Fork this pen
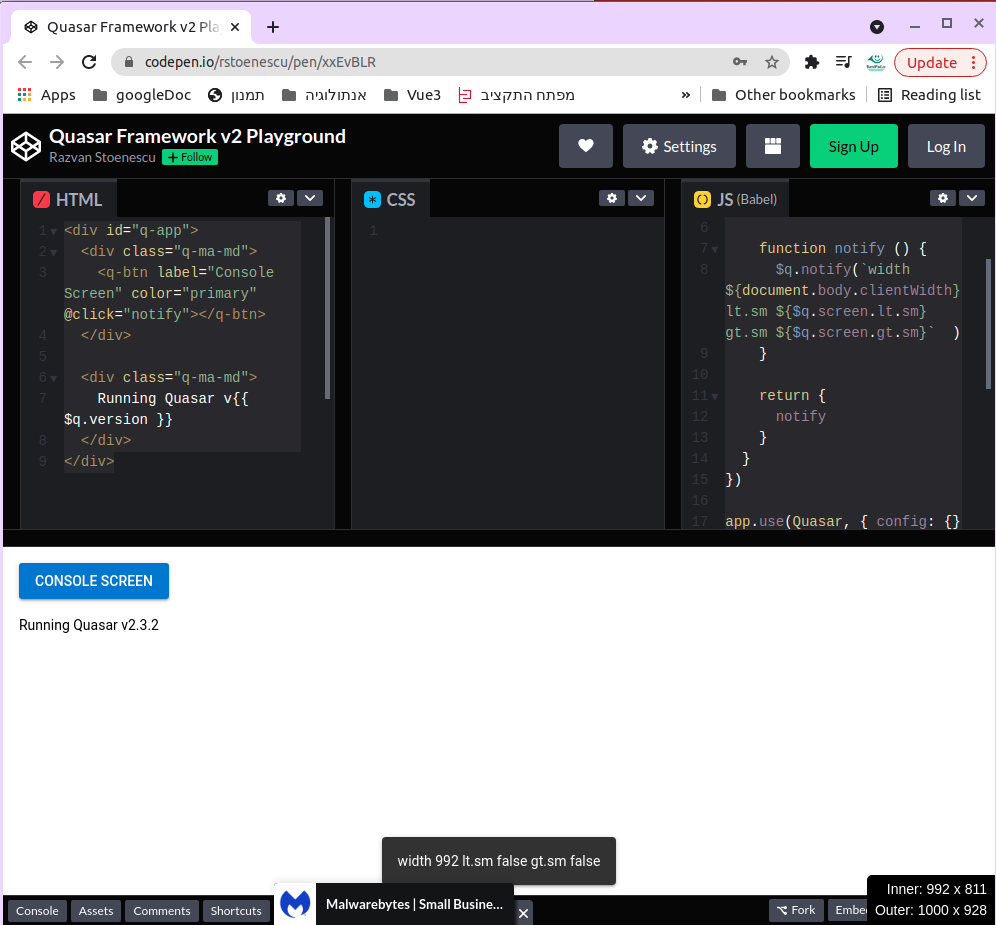This screenshot has width=996, height=925. click(x=797, y=910)
